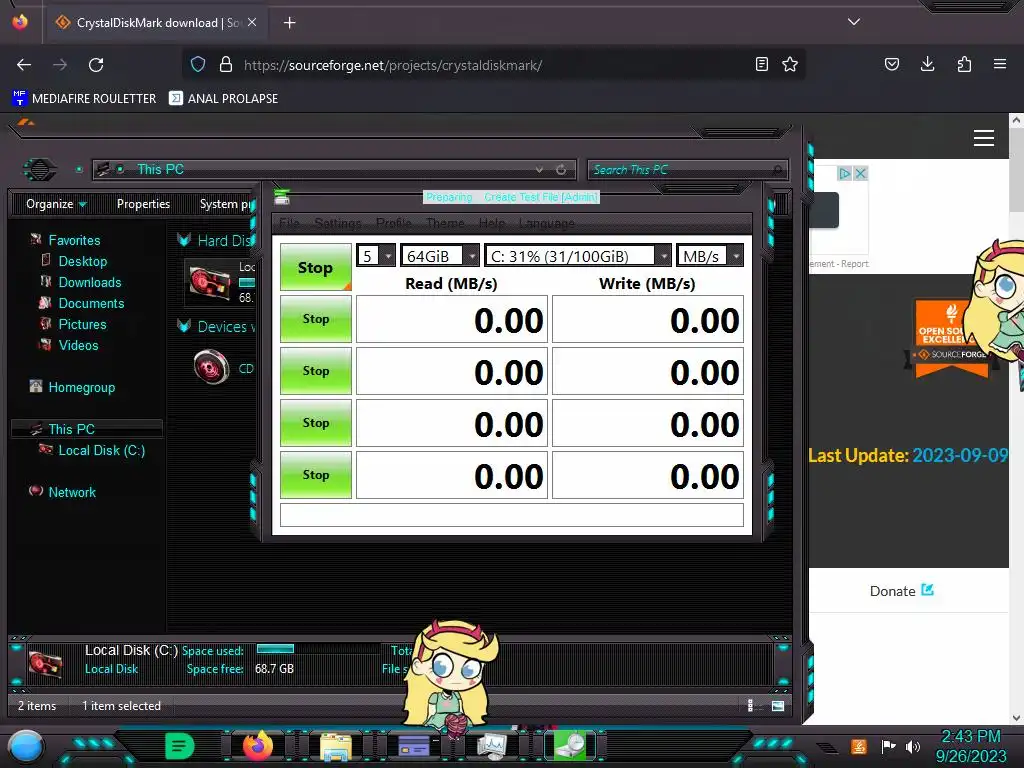
Task: Collapse the Devices group chevron
Action: (x=184, y=326)
